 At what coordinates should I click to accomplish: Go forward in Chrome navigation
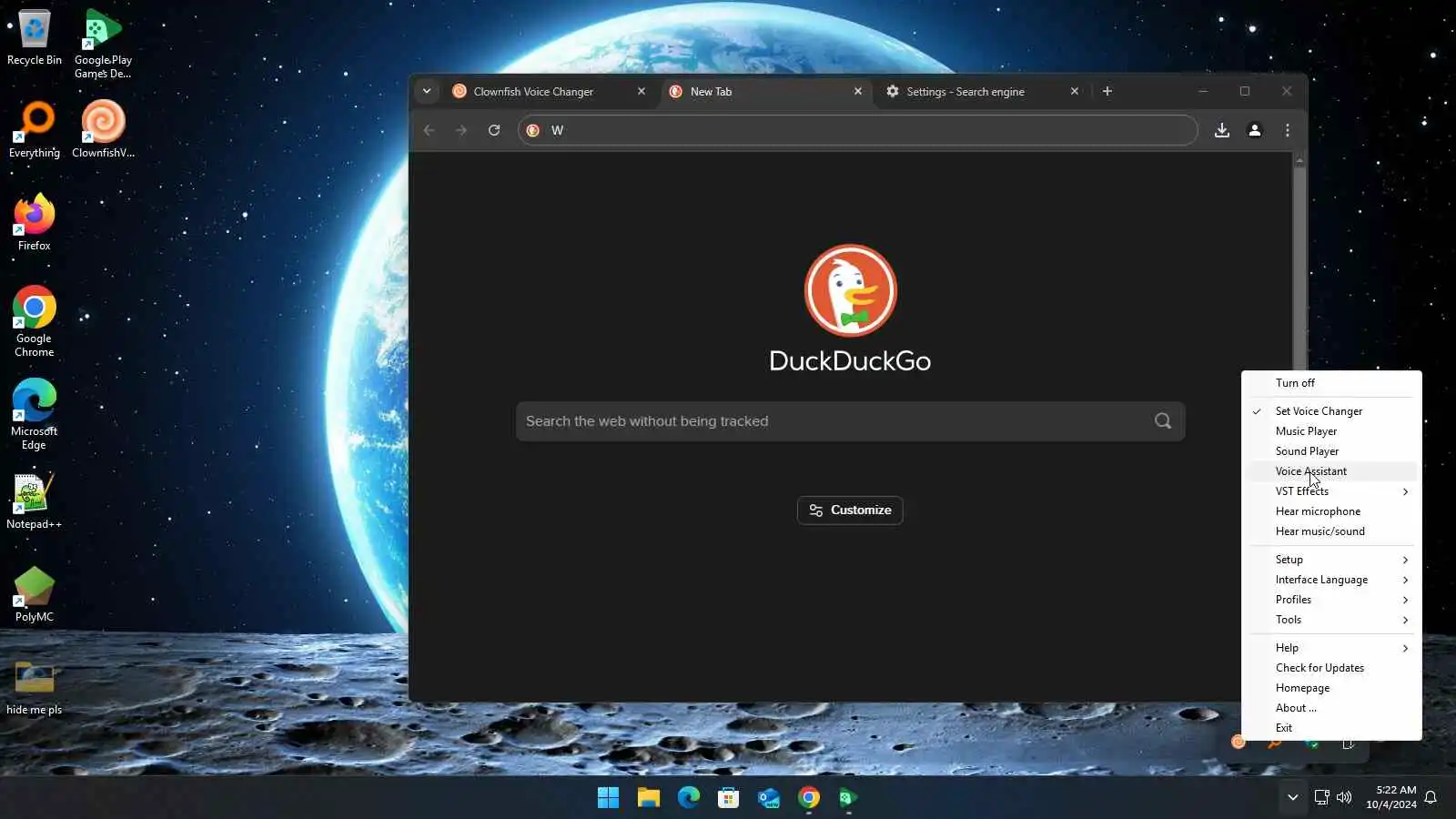point(461,130)
